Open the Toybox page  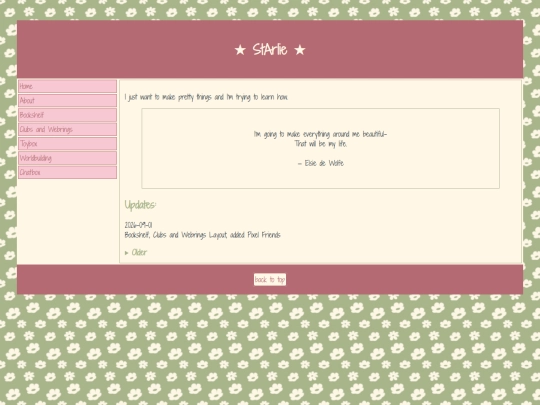tap(68, 144)
